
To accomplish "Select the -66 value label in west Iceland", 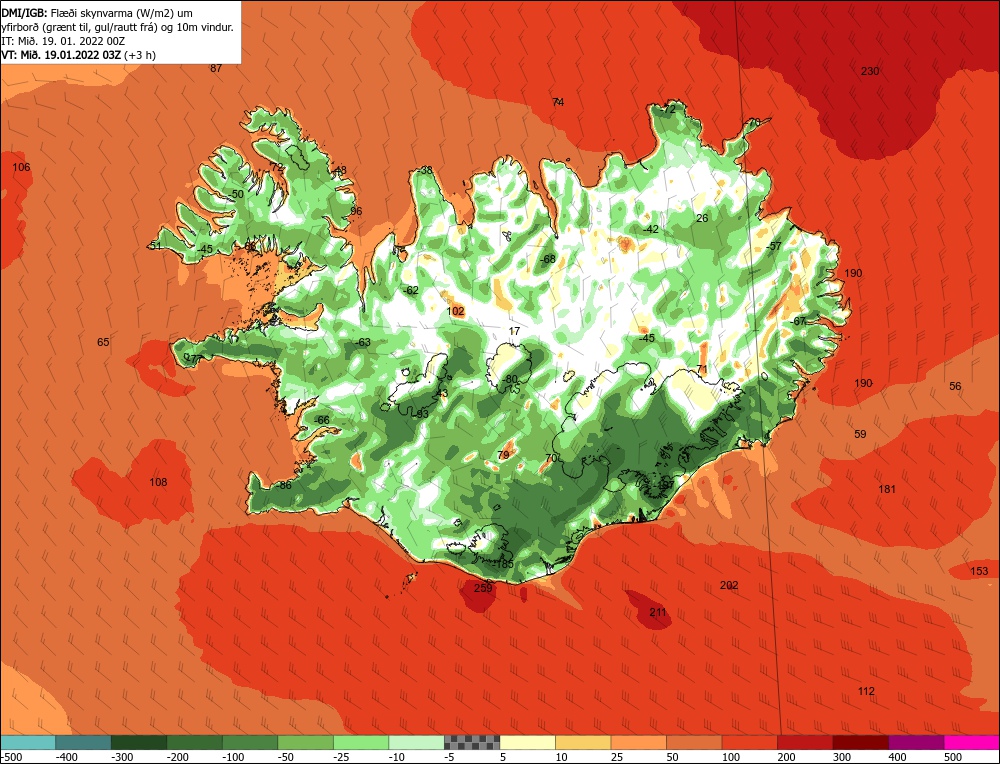I will click(322, 420).
